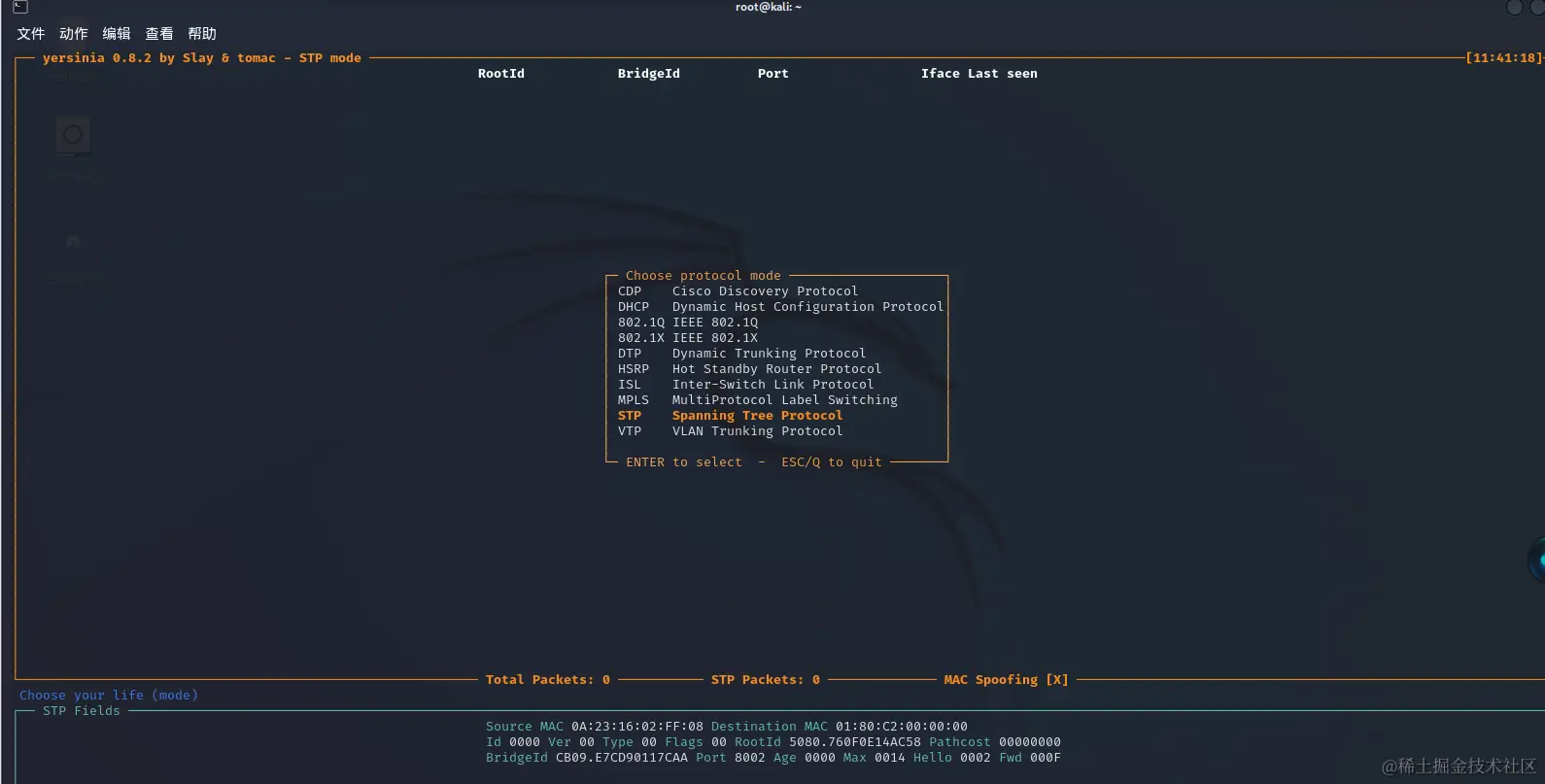
Task: Click the 'STP Packets: 0' counter
Action: point(766,680)
